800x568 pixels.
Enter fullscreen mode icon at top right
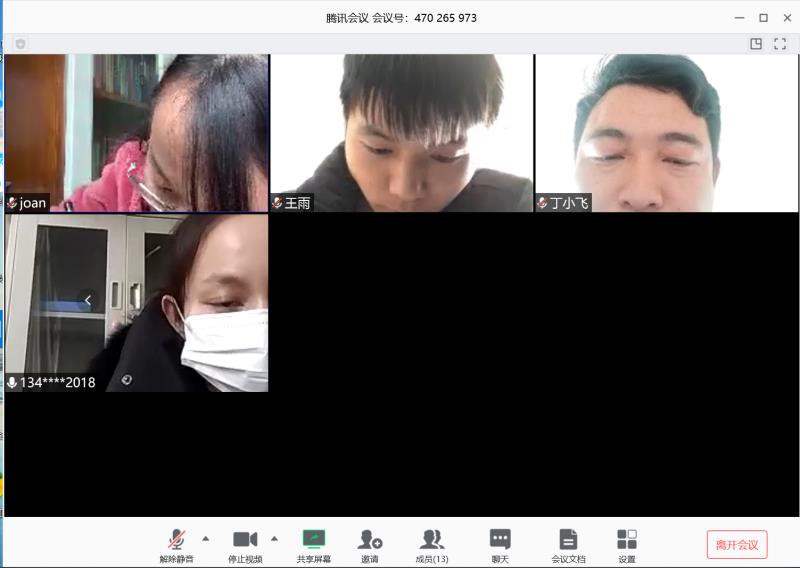coord(781,44)
